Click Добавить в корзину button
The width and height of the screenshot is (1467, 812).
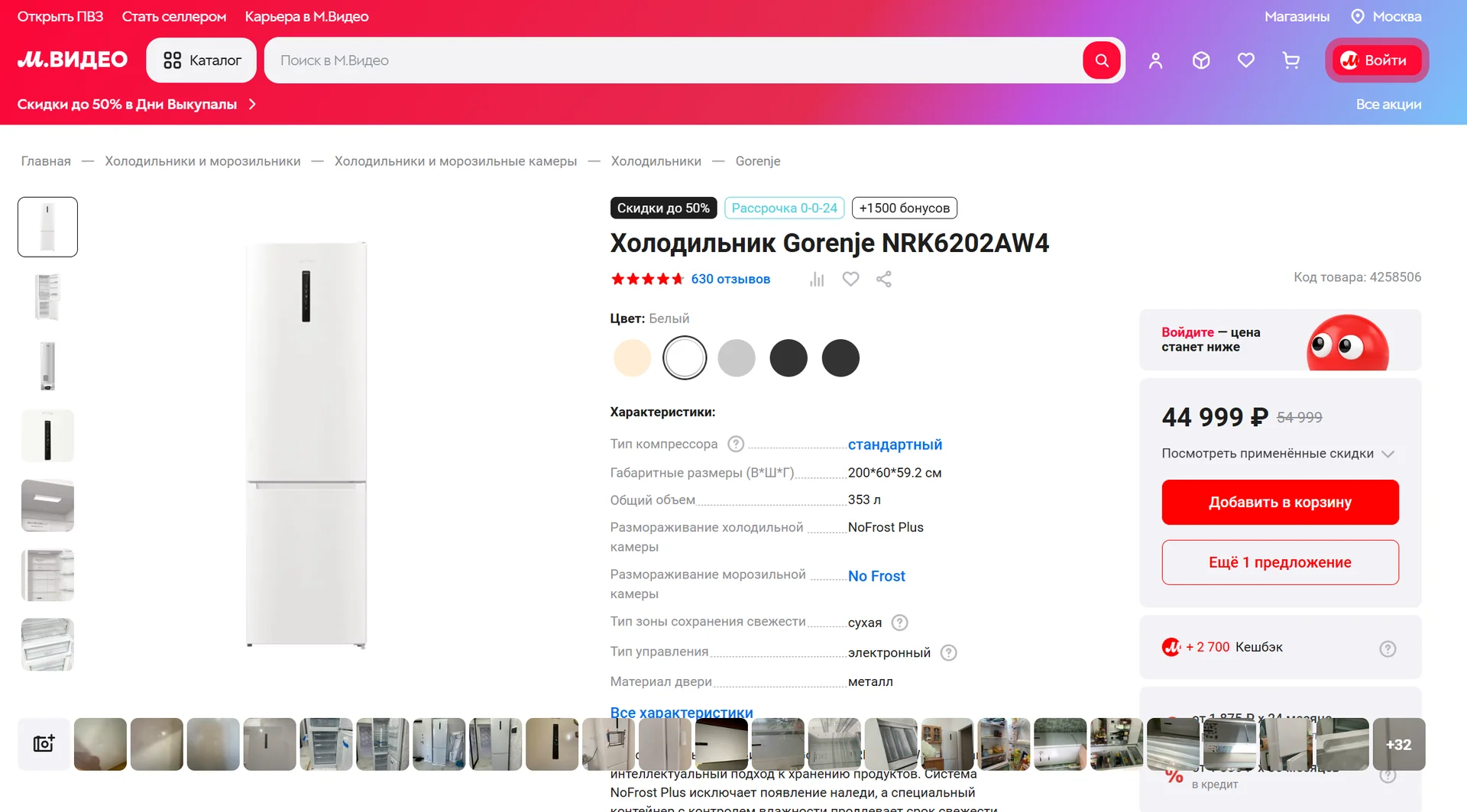[x=1280, y=502]
